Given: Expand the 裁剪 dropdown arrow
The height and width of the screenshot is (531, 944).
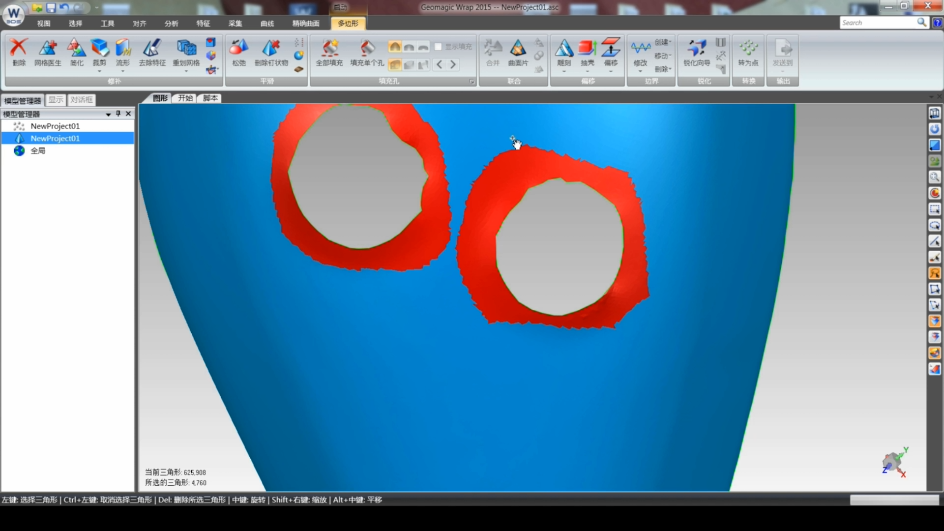Looking at the screenshot, I should click(99, 72).
